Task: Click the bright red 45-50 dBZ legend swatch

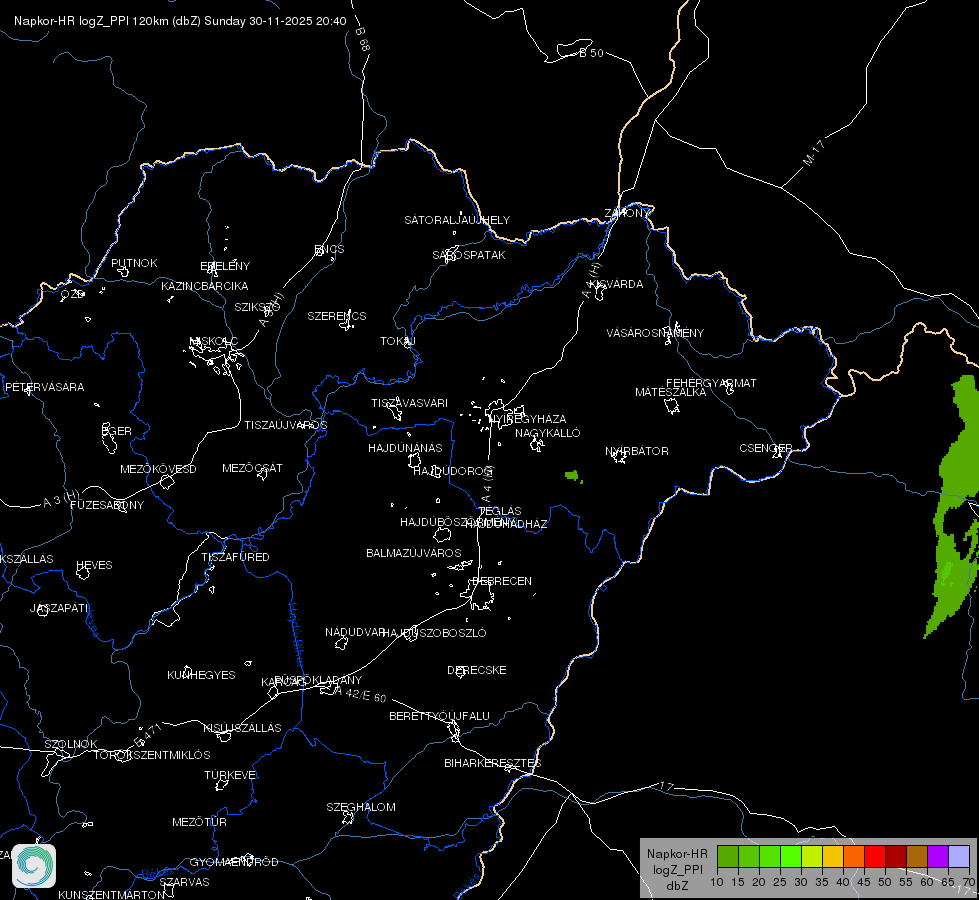Action: tap(875, 856)
